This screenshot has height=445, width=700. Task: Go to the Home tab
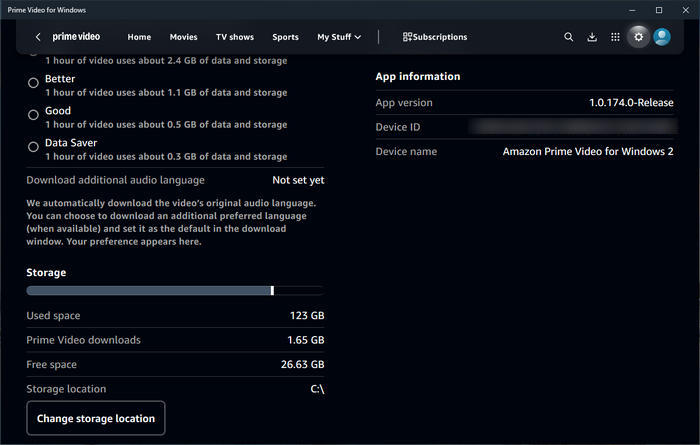coord(139,37)
